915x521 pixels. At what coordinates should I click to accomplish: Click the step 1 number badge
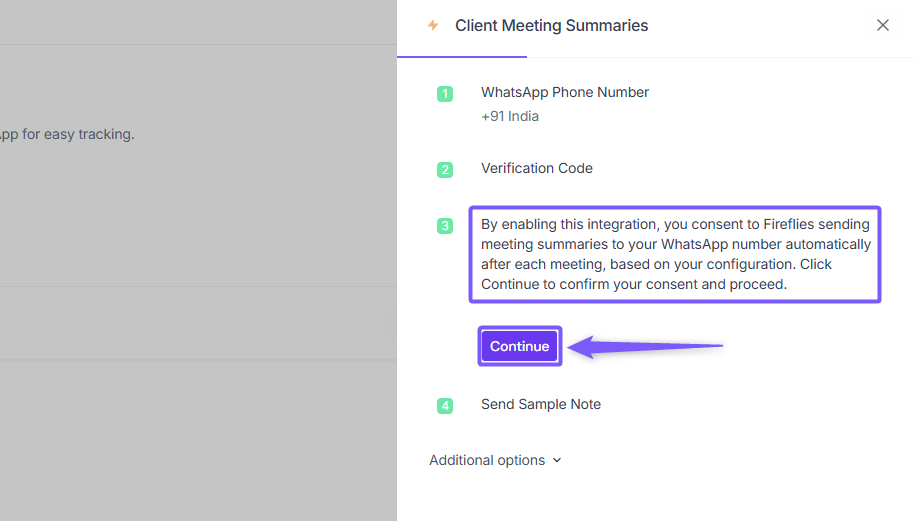pos(445,94)
